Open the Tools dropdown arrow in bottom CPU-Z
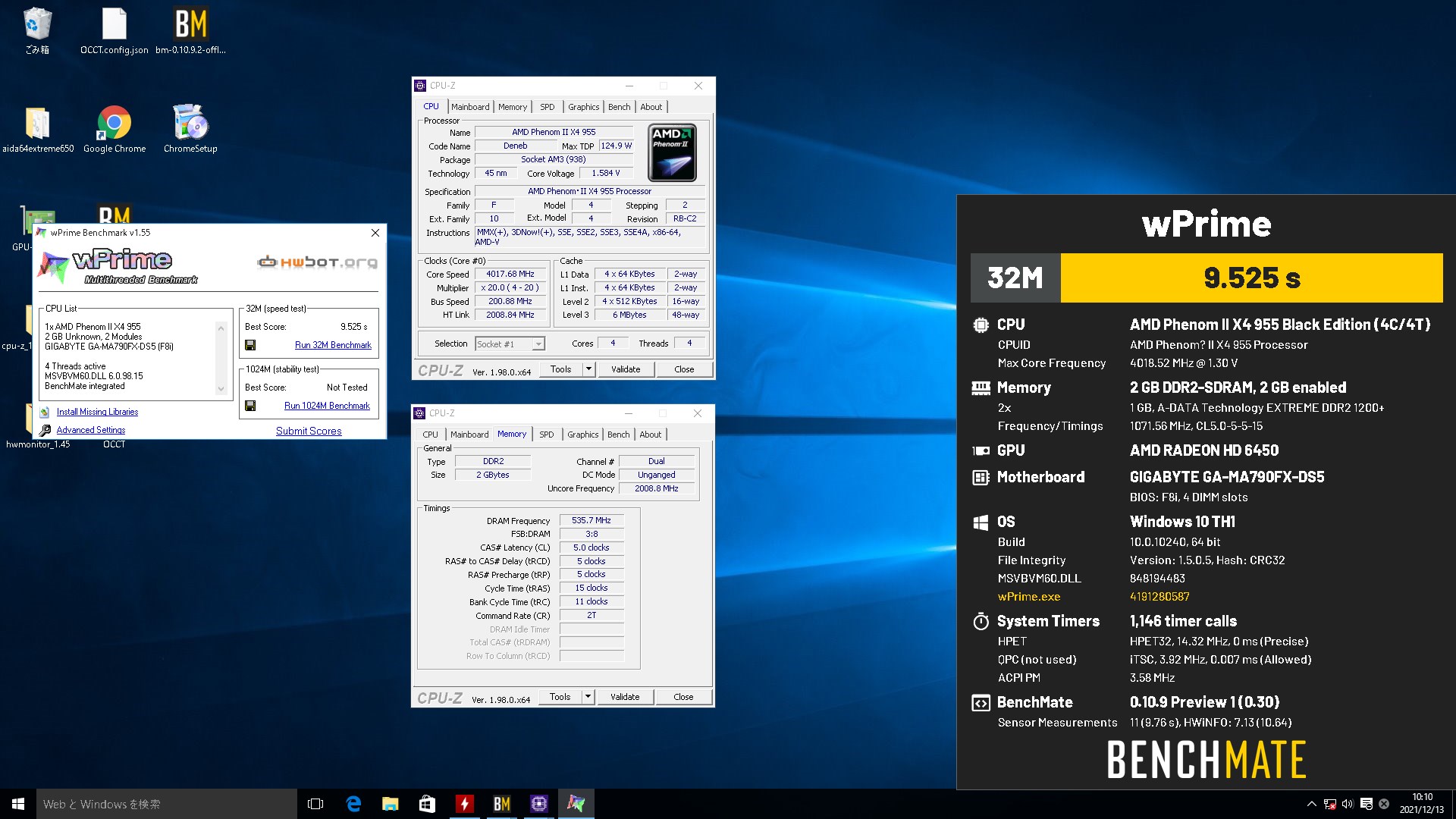The height and width of the screenshot is (819, 1456). (x=588, y=697)
